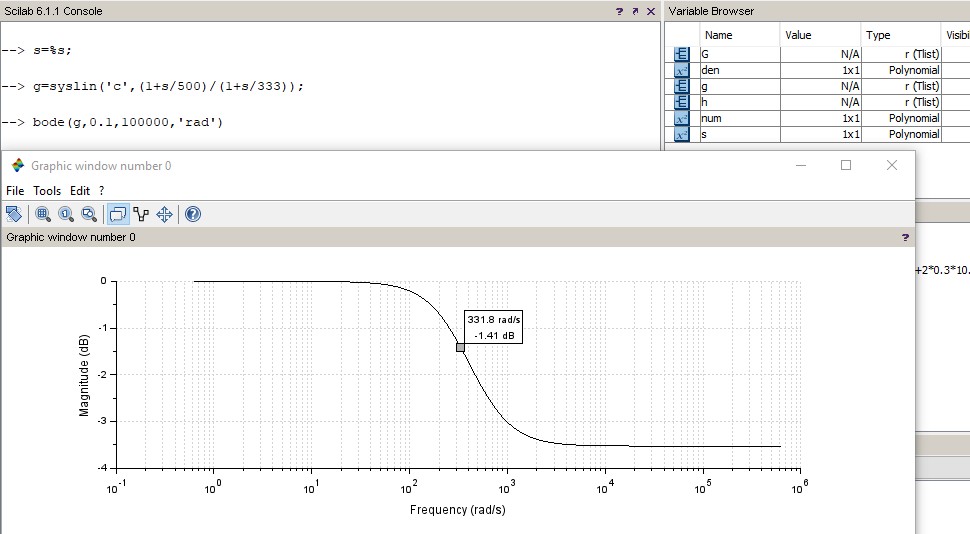The width and height of the screenshot is (970, 534).
Task: Click the help icon on graphic window bar
Action: 905,237
